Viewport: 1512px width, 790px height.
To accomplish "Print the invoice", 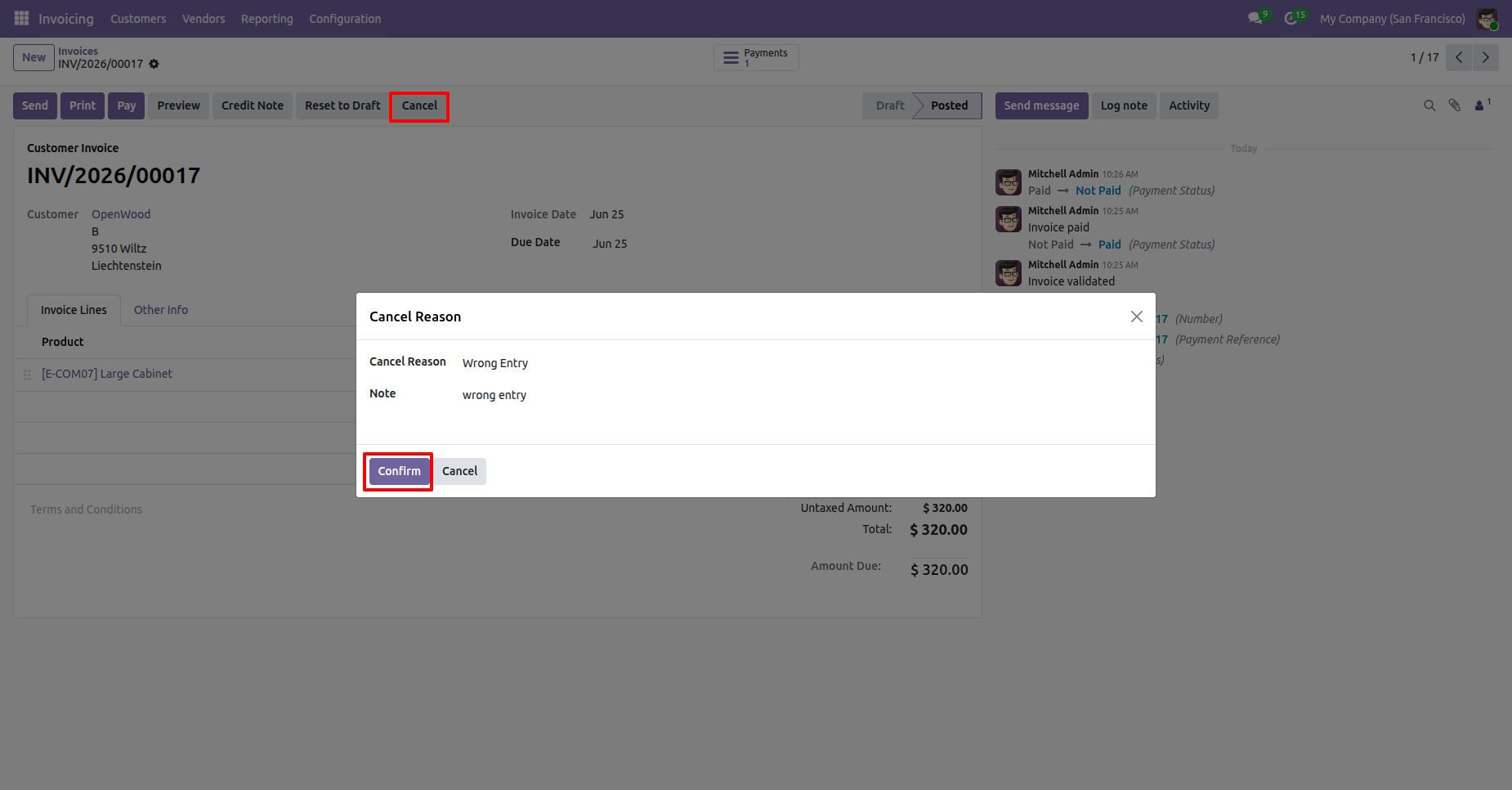I will (x=83, y=105).
